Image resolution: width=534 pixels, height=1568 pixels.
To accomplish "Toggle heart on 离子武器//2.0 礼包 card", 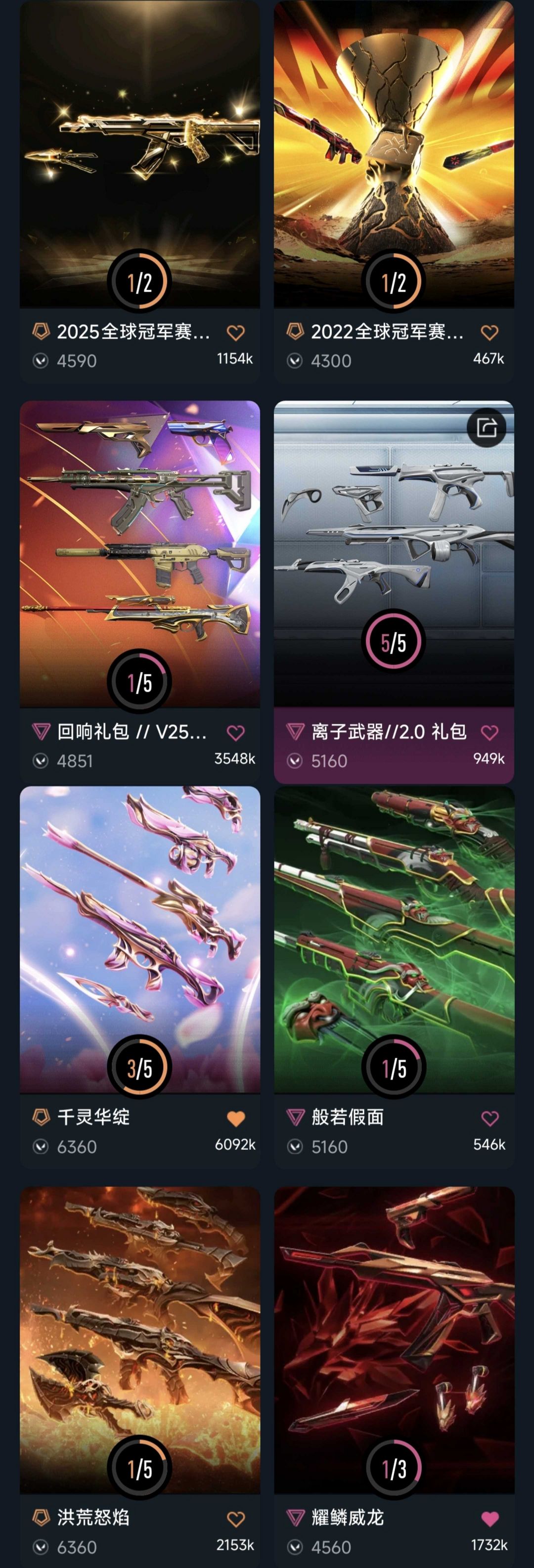I will point(489,732).
